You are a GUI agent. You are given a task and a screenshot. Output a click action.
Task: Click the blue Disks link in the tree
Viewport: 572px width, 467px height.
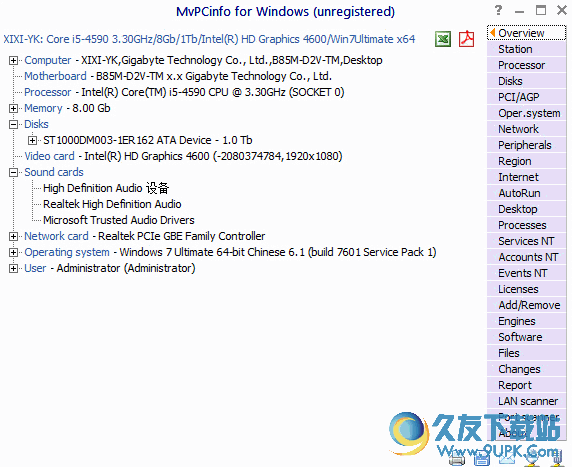36,124
